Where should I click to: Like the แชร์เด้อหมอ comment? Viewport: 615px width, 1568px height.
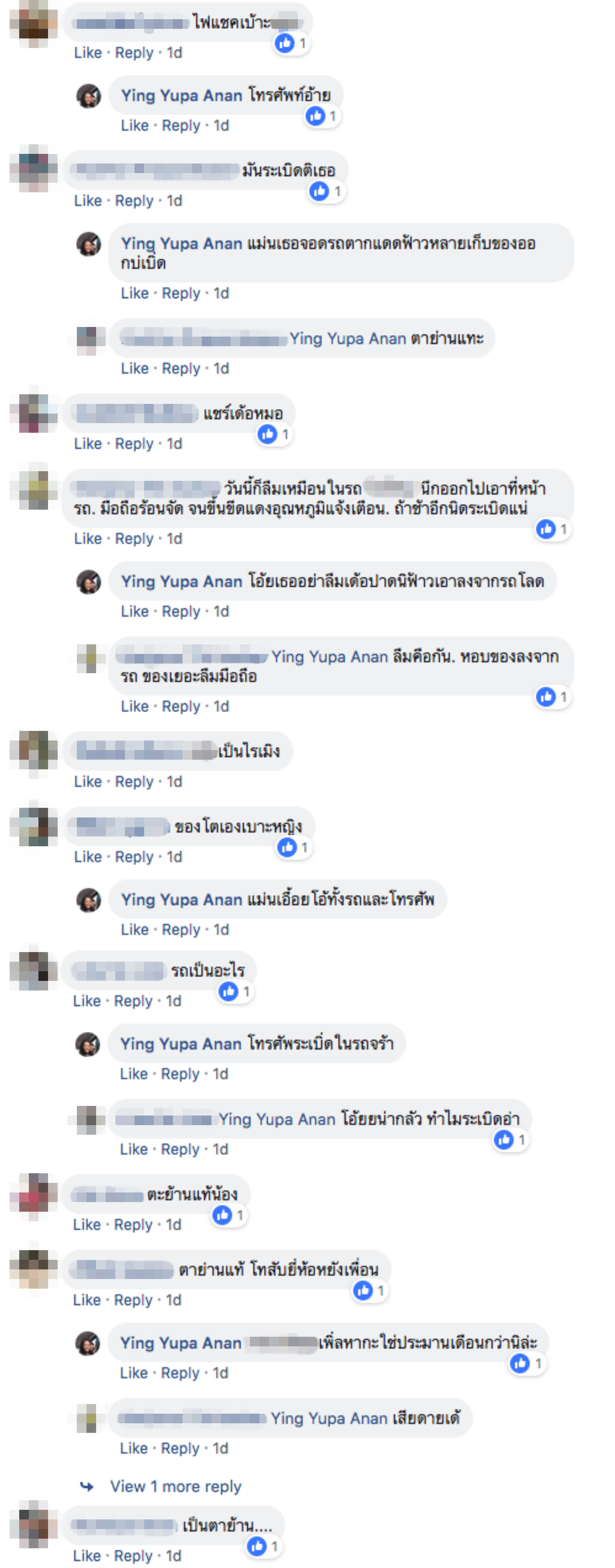[x=87, y=444]
